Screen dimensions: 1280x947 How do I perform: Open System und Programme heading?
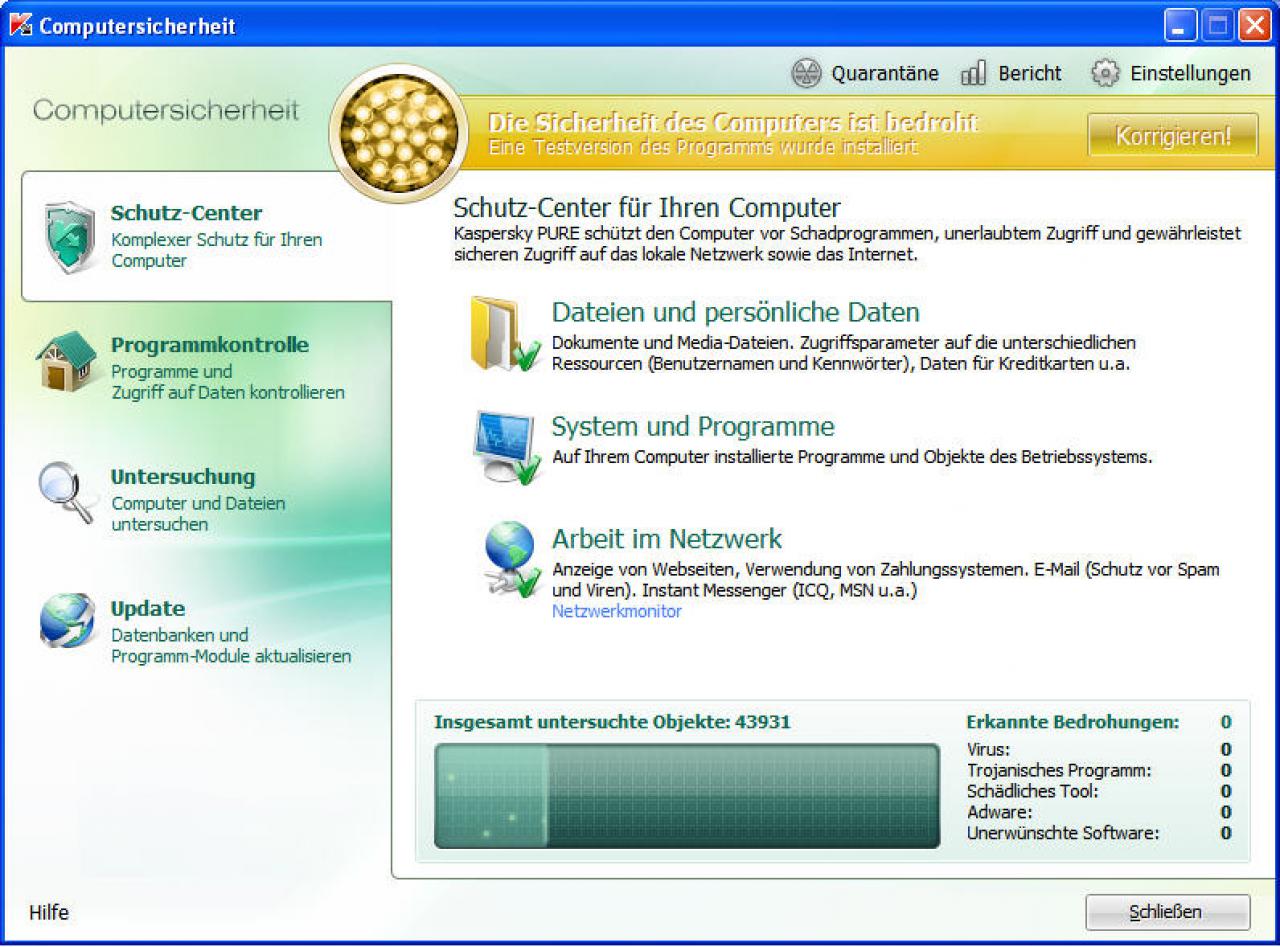coord(693,426)
